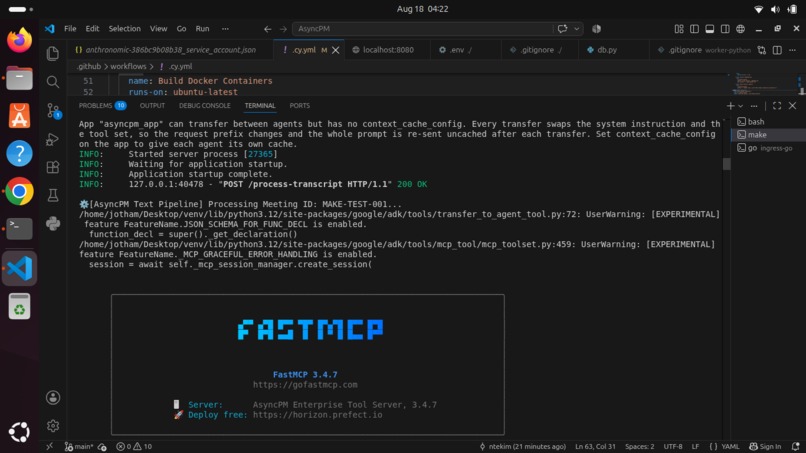Click the YAML language mode indicator
806x453 pixels.
[724, 446]
